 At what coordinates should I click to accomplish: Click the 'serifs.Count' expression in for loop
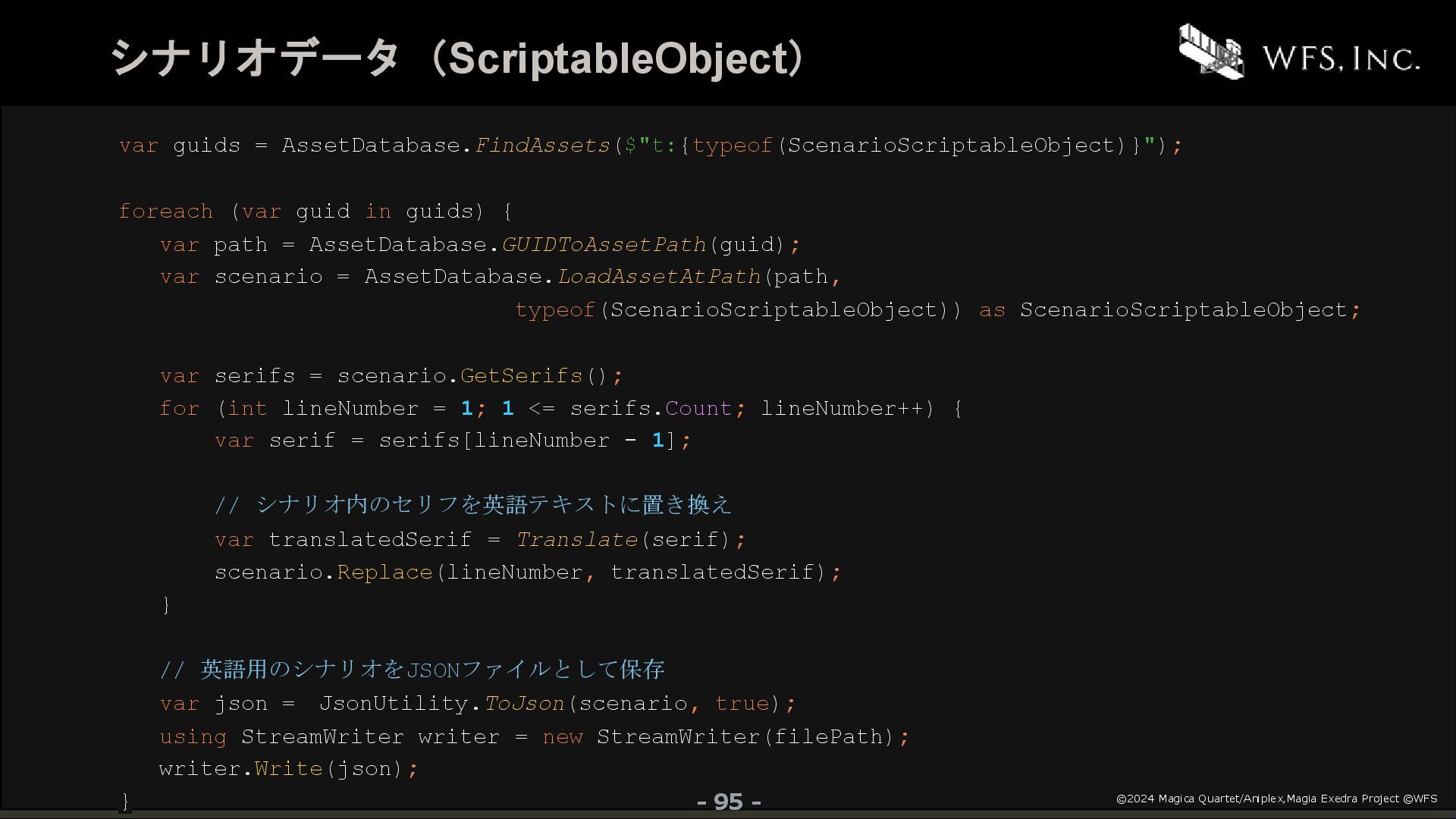pyautogui.click(x=651, y=408)
